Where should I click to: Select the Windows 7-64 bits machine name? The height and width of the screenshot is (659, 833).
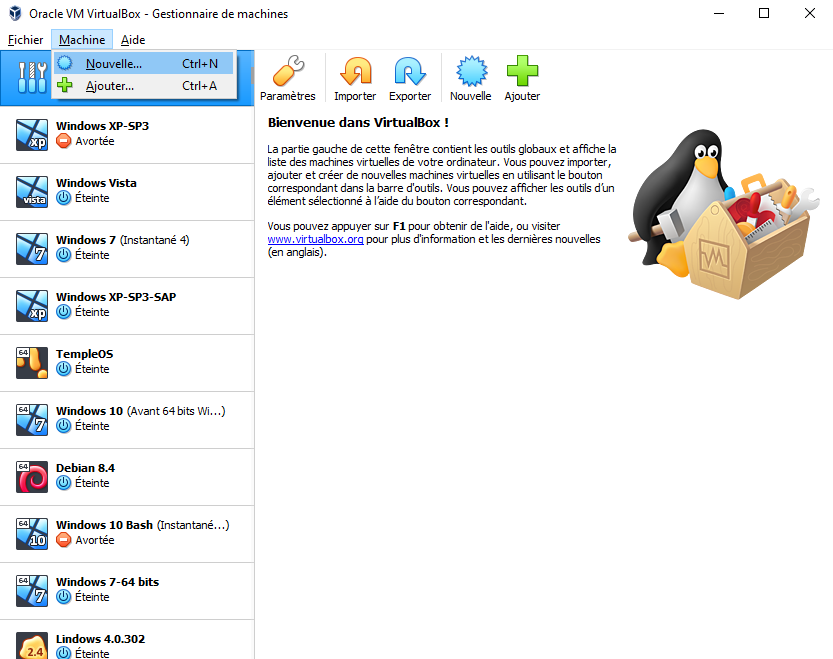pos(107,582)
